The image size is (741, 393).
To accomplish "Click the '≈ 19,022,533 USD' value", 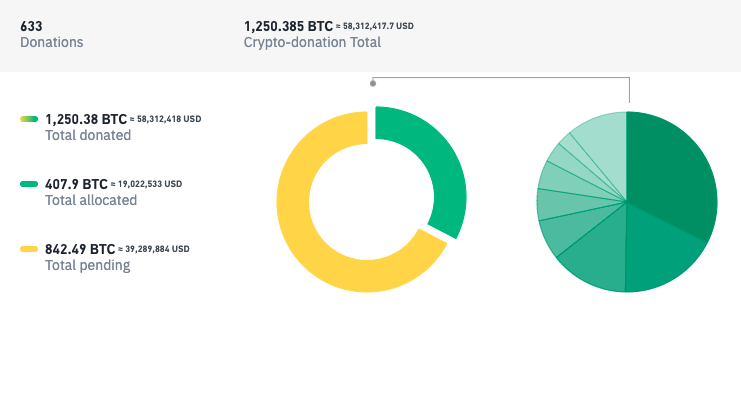I will point(146,184).
